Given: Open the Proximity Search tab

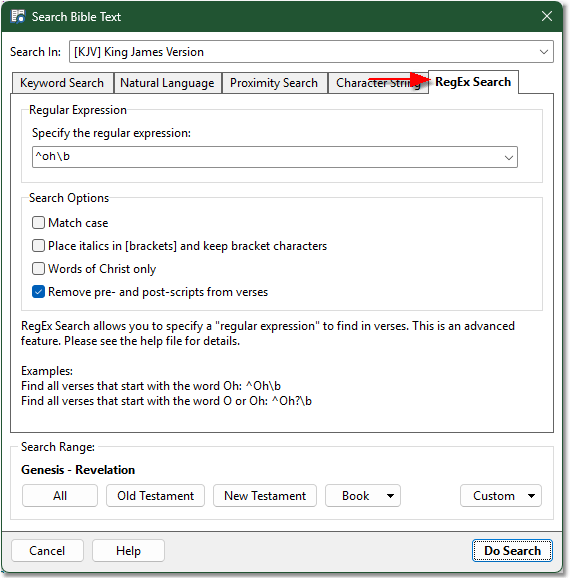Looking at the screenshot, I should click(x=274, y=83).
